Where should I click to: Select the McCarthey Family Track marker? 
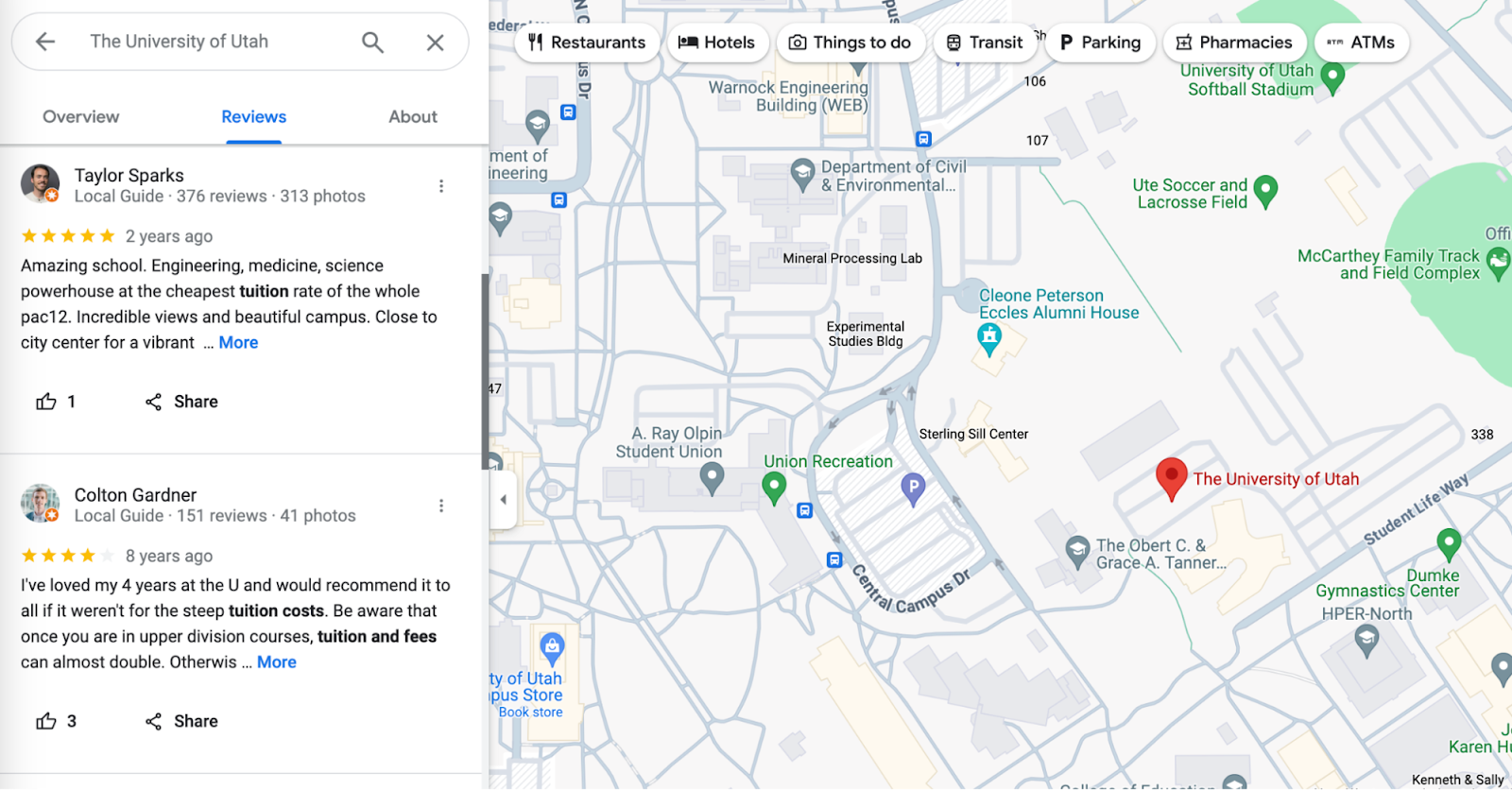pyautogui.click(x=1499, y=264)
